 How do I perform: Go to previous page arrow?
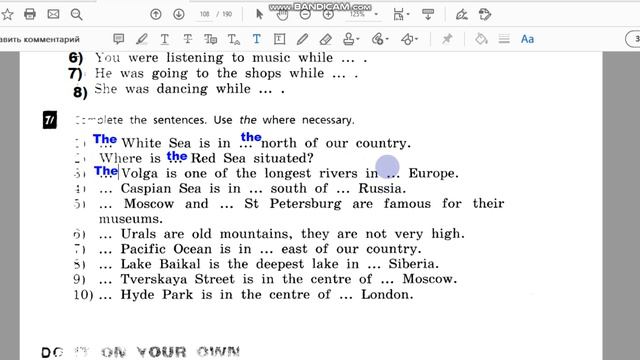click(156, 15)
